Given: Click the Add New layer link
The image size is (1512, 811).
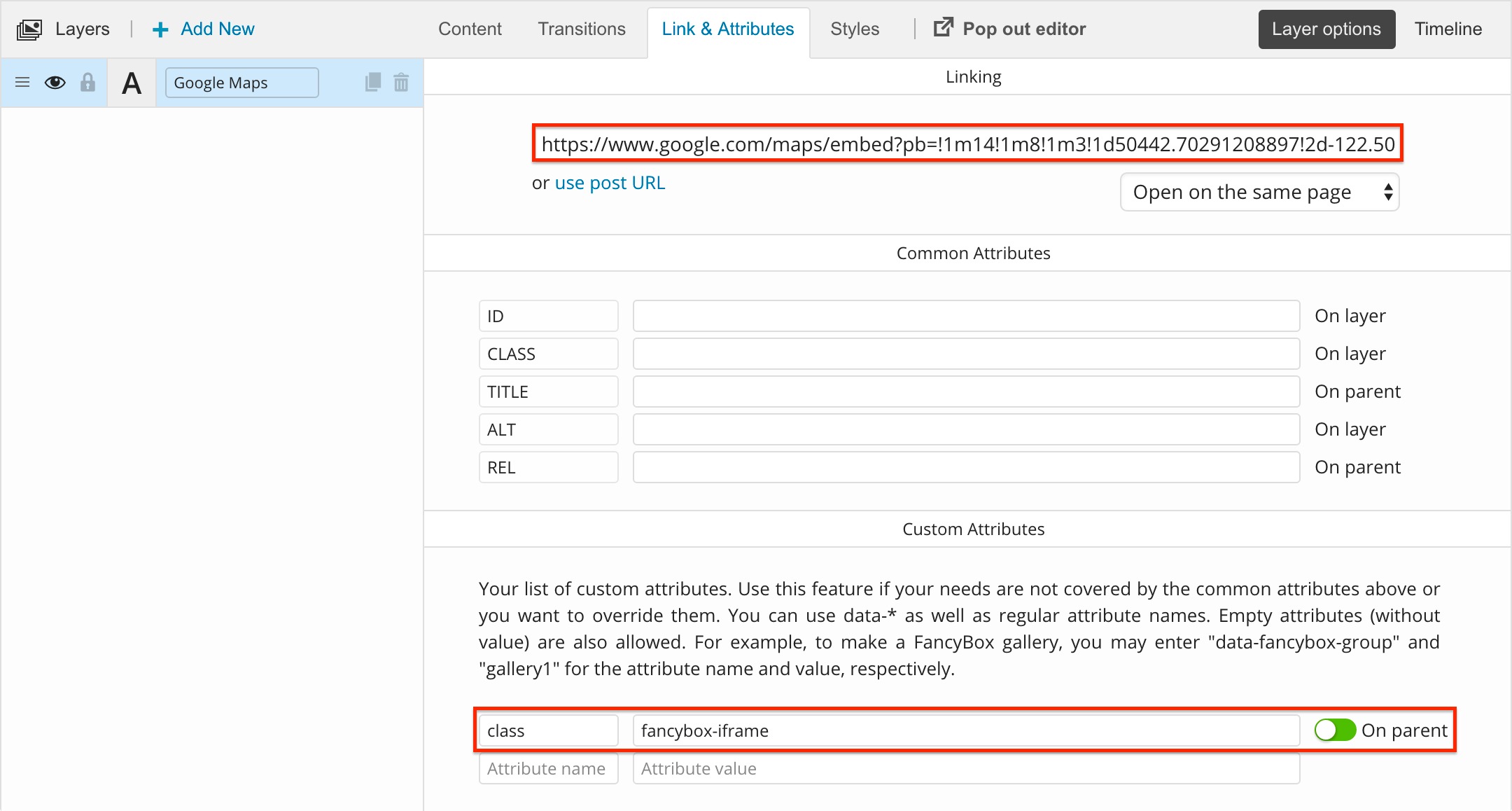Looking at the screenshot, I should pos(218,29).
